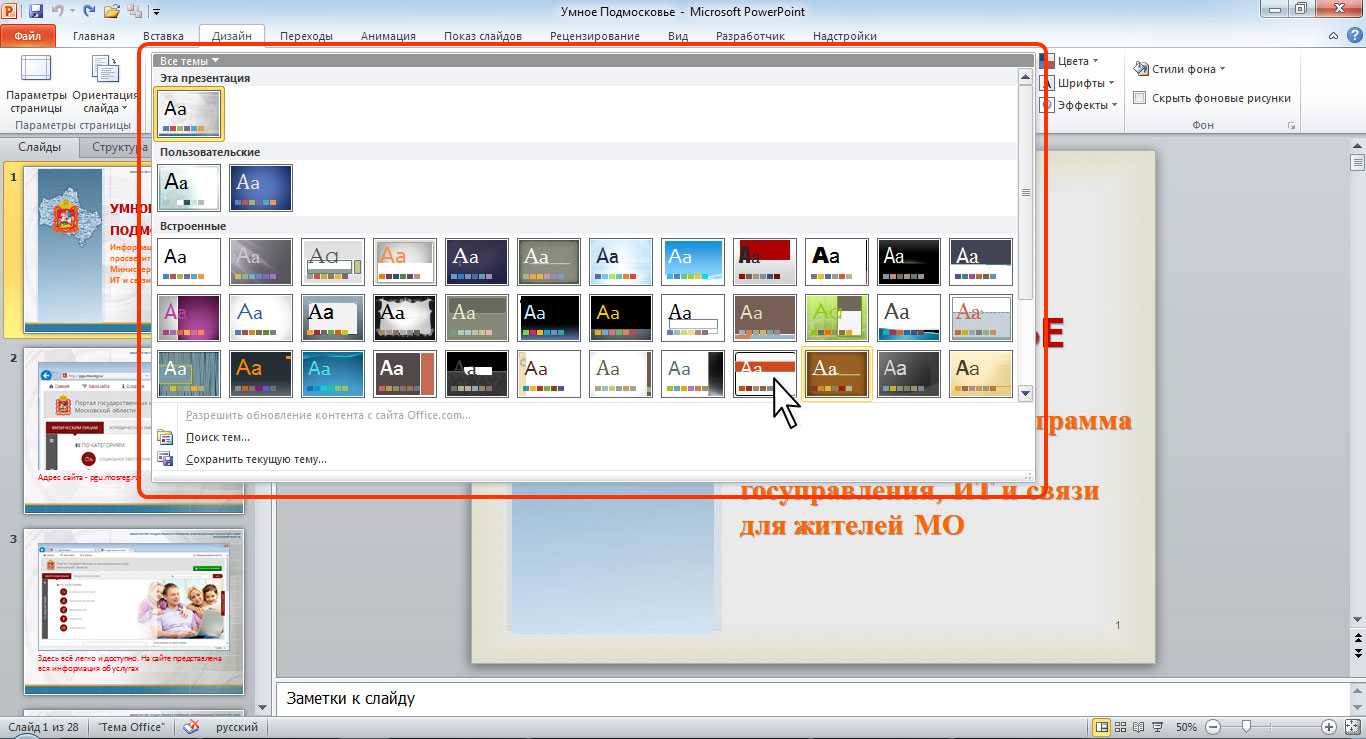Open a file via the folder icon
The width and height of the screenshot is (1366, 739).
coord(112,11)
